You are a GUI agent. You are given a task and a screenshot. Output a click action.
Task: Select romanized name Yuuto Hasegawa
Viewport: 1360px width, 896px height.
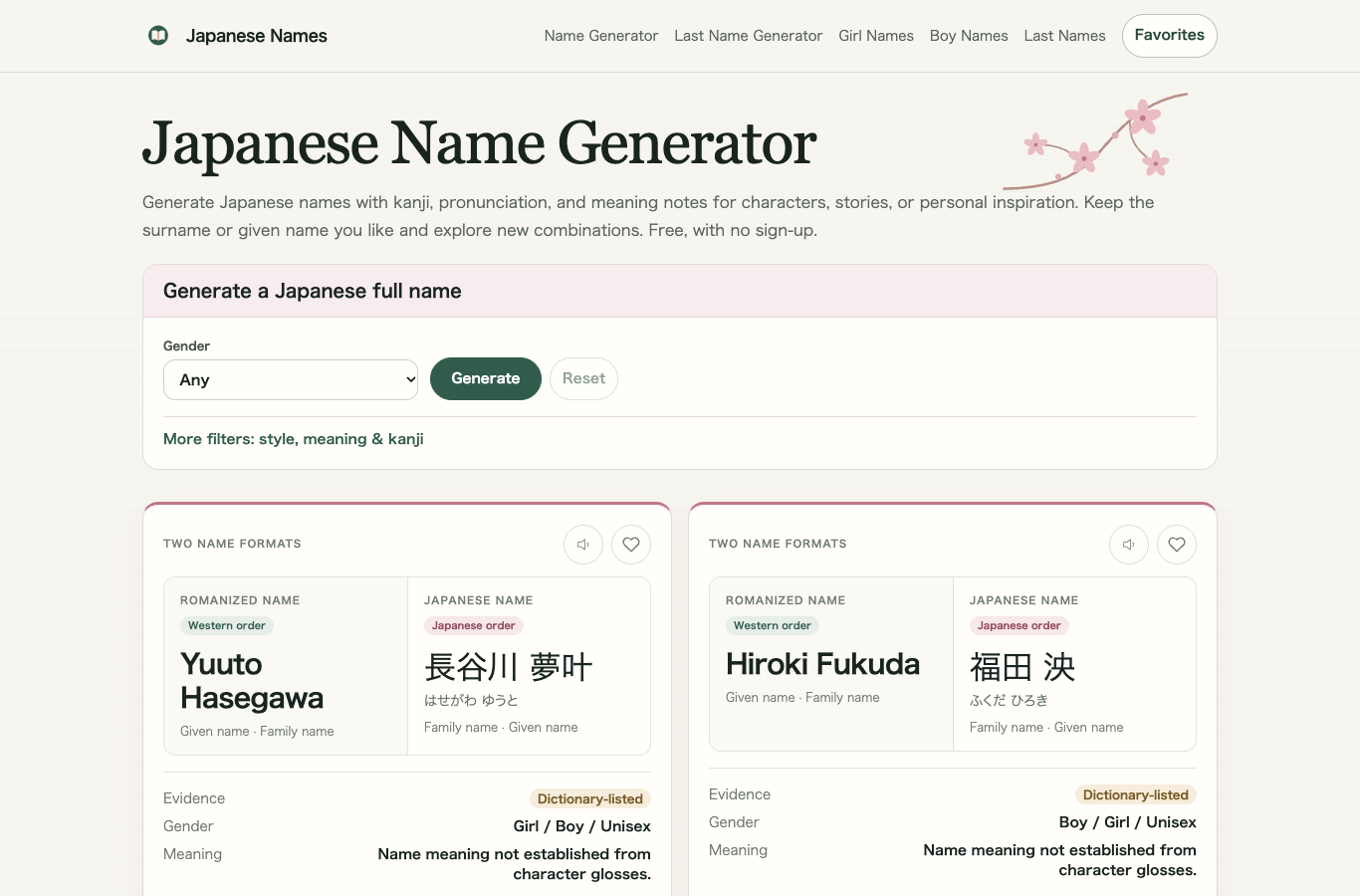pos(252,681)
